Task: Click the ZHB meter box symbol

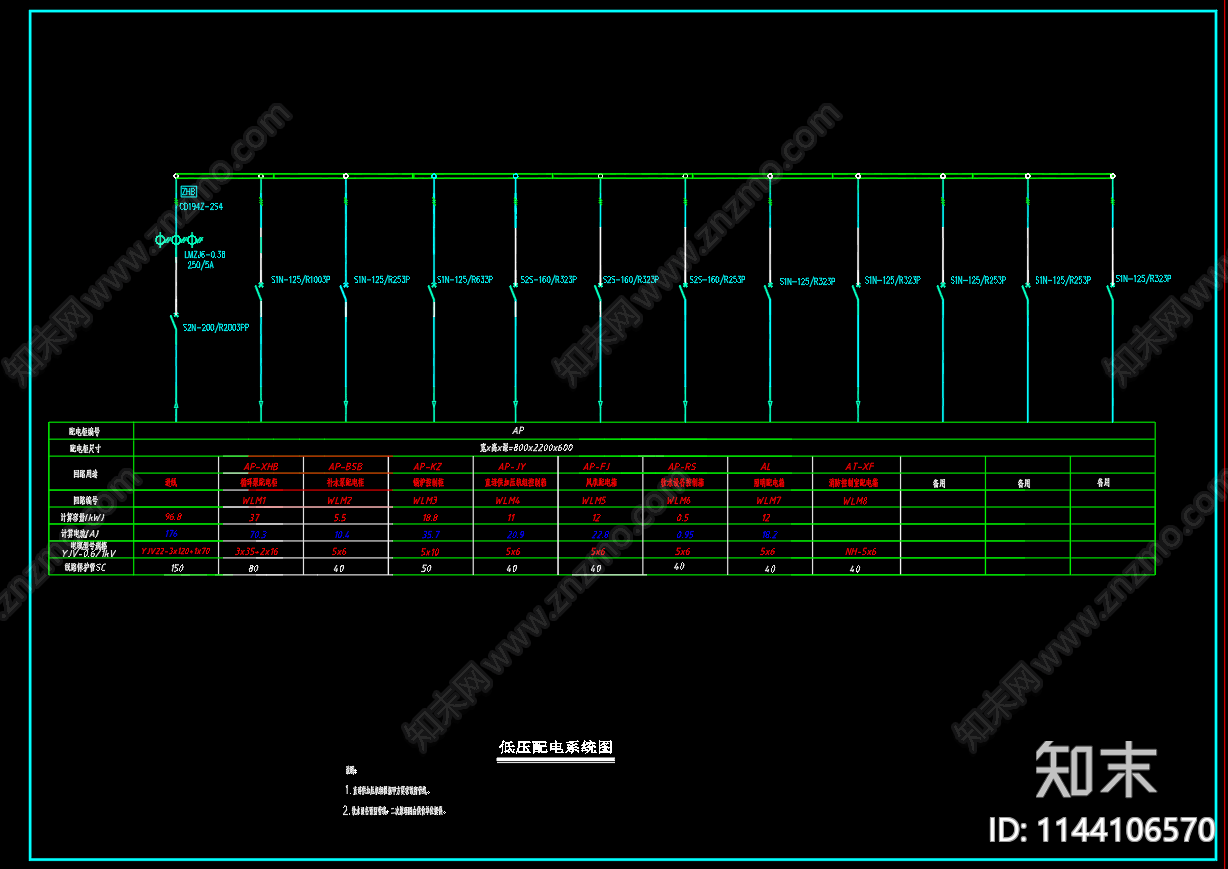Action: [188, 191]
